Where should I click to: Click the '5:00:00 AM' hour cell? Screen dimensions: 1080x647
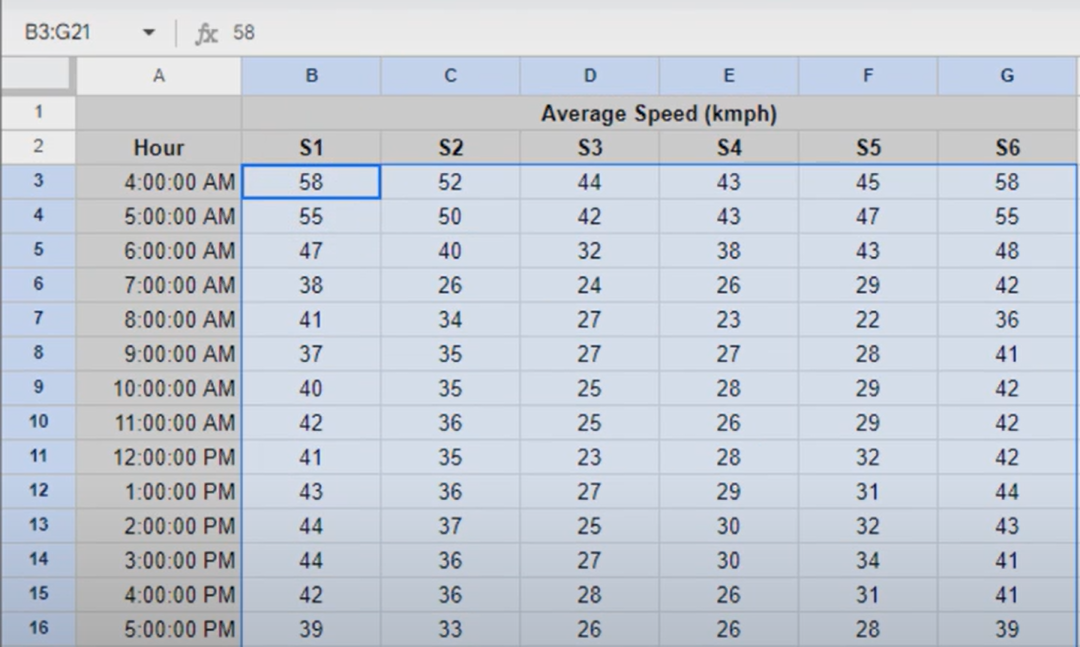click(159, 216)
